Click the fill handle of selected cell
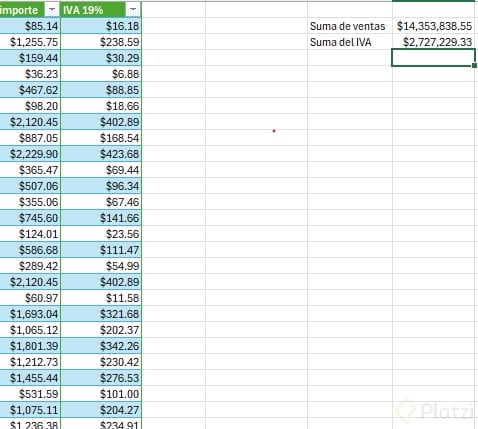 click(x=475, y=66)
